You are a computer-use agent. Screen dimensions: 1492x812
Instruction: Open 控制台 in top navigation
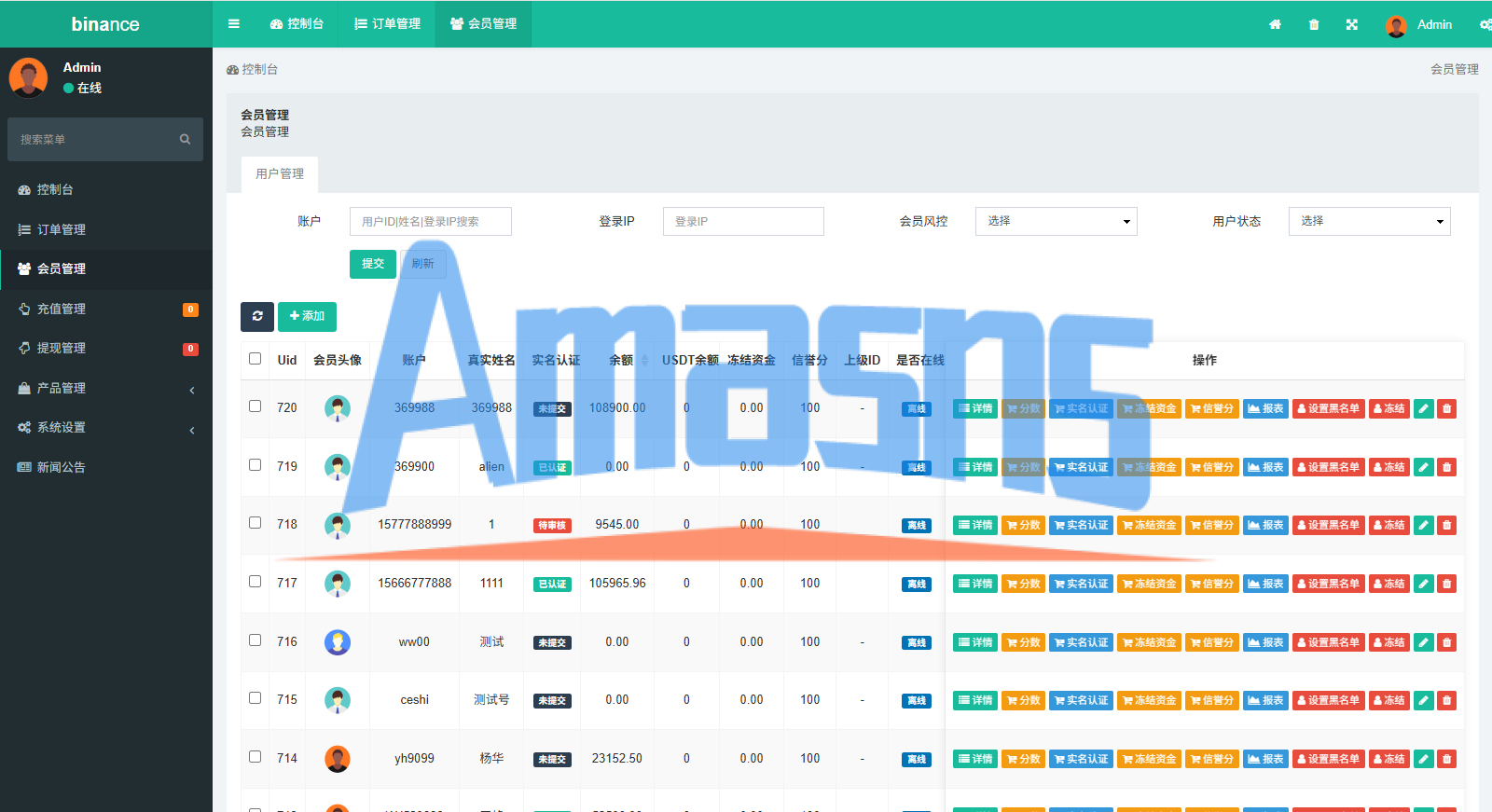[297, 24]
